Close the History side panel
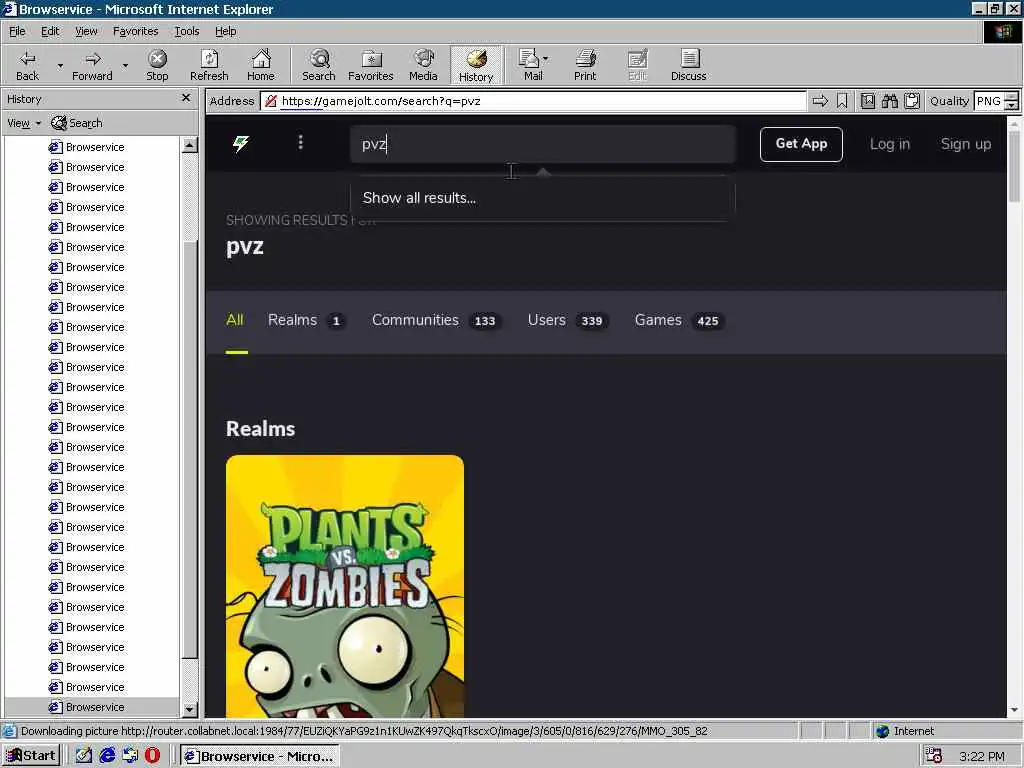Viewport: 1024px width, 768px height. (x=185, y=98)
